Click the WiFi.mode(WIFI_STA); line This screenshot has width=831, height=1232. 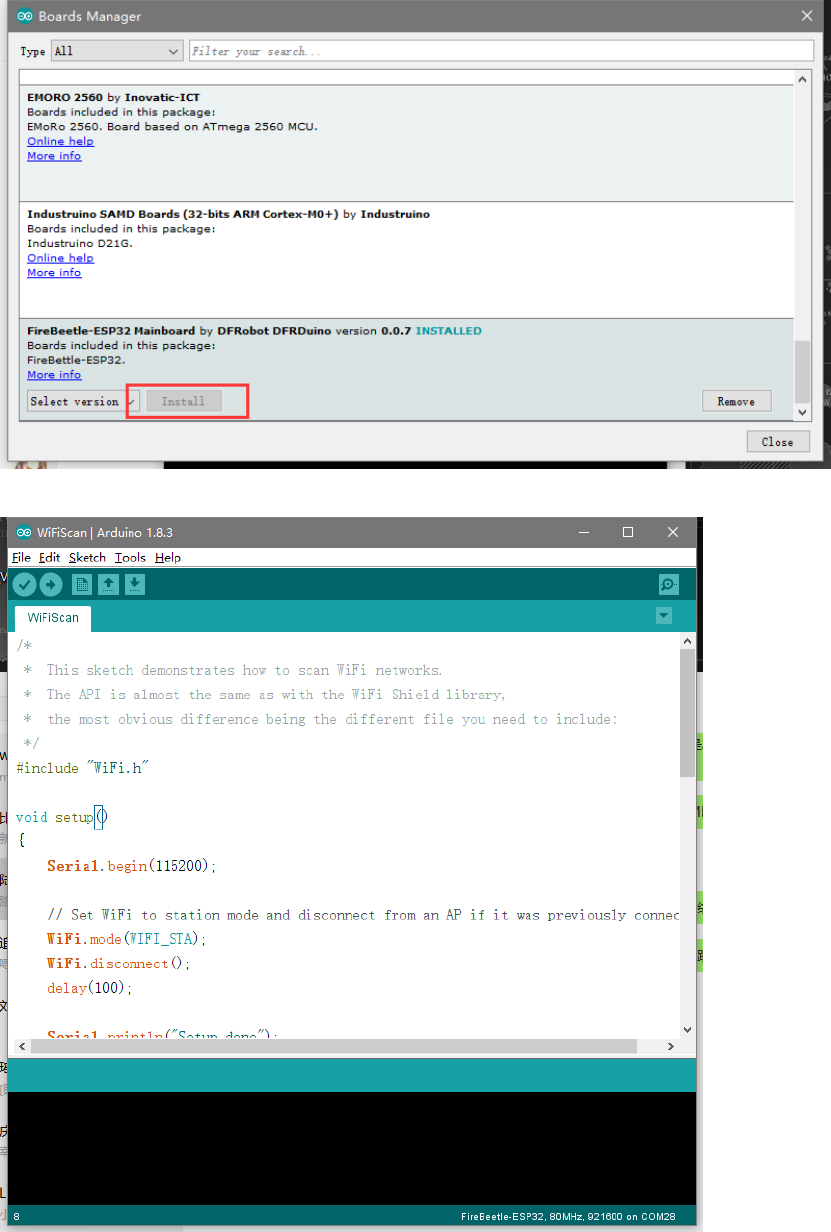[x=127, y=939]
